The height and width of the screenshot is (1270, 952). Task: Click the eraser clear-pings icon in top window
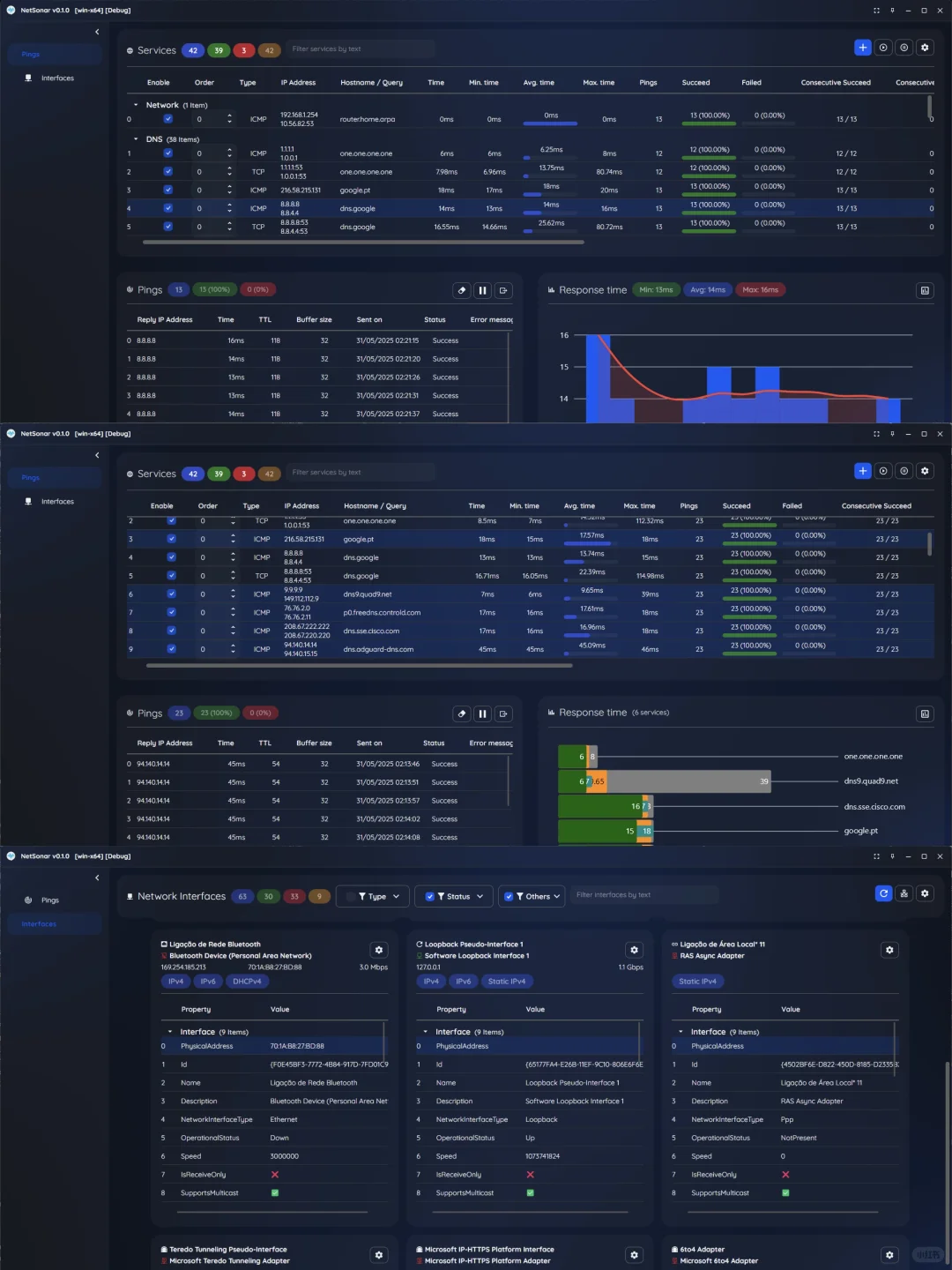tap(462, 290)
